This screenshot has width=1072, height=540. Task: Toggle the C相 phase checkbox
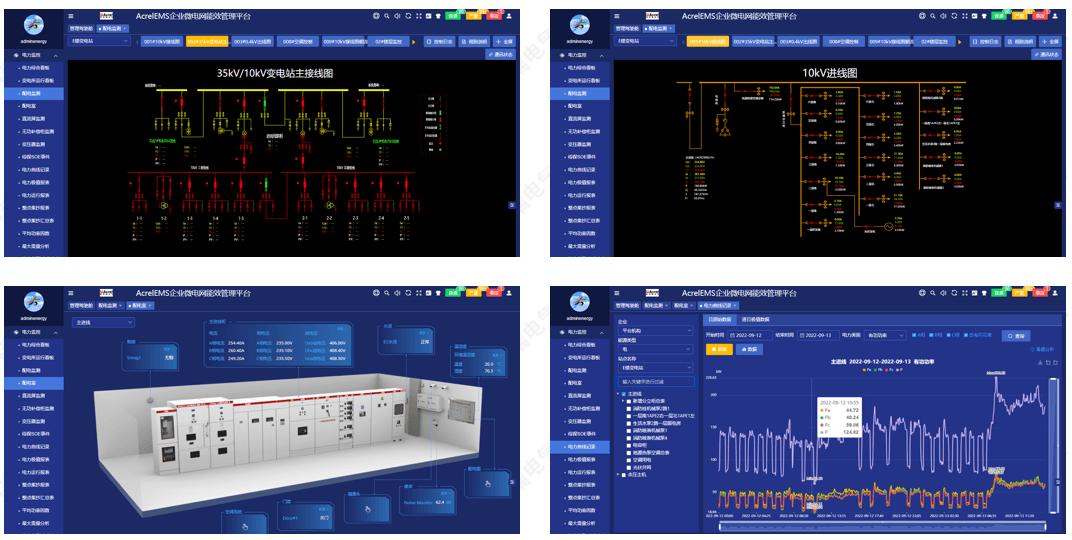point(947,335)
